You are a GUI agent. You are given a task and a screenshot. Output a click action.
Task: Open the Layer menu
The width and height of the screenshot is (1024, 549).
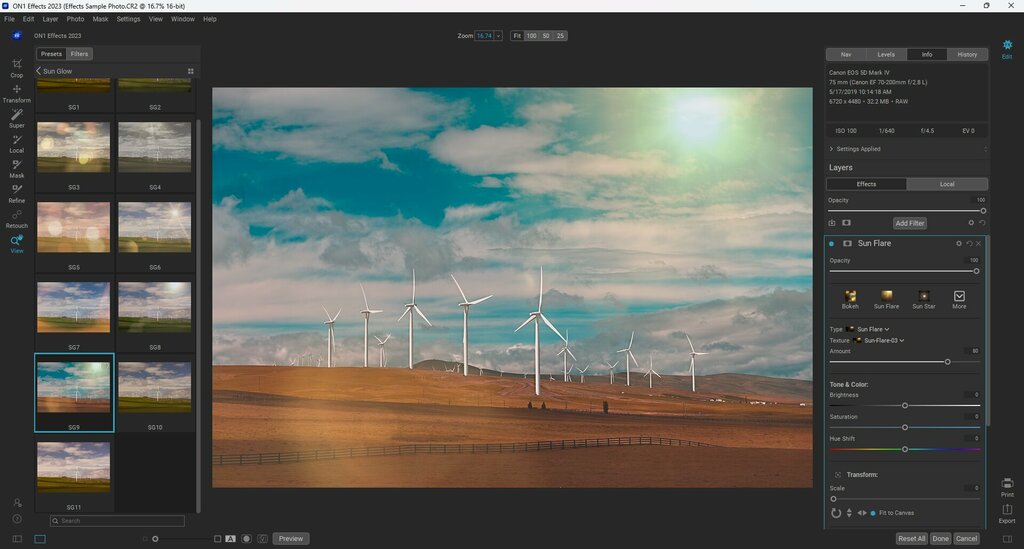pos(50,19)
